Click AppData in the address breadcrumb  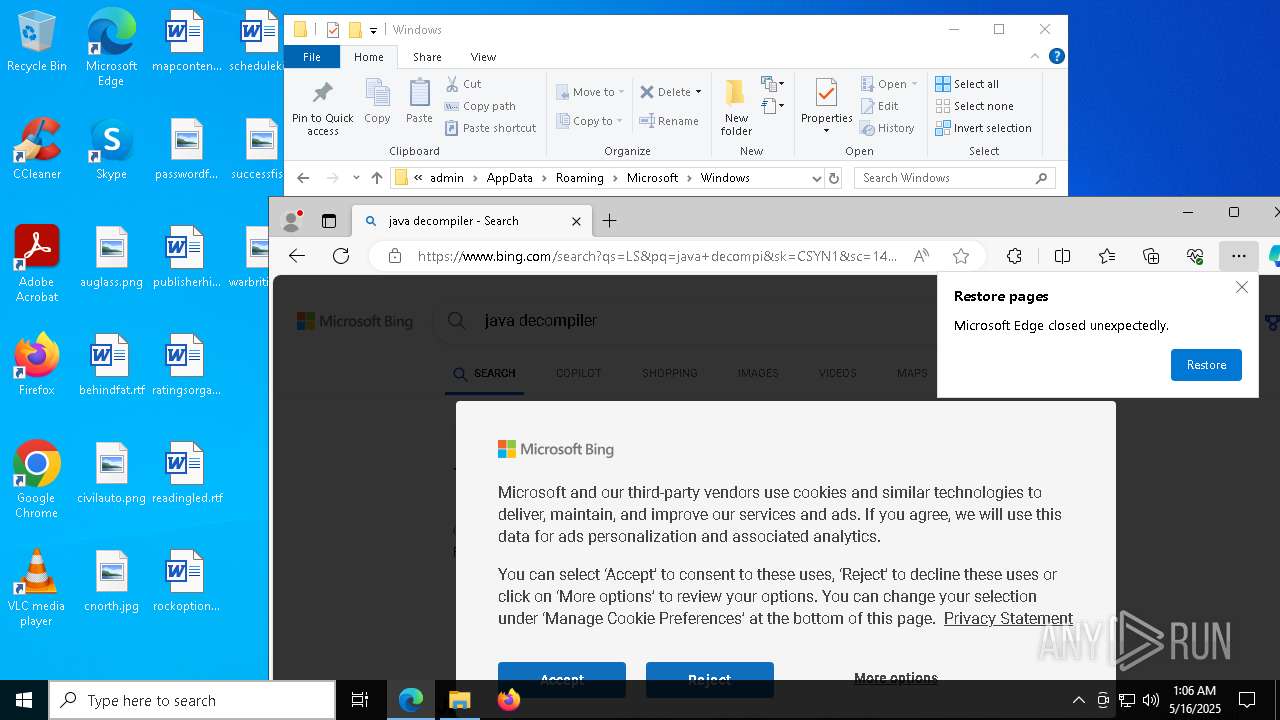[x=509, y=178]
